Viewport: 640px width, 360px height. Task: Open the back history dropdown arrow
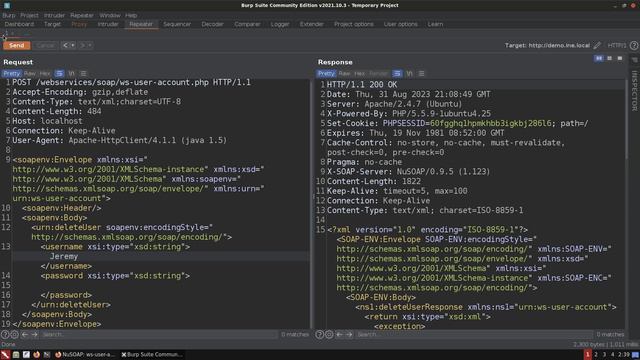tap(73, 45)
